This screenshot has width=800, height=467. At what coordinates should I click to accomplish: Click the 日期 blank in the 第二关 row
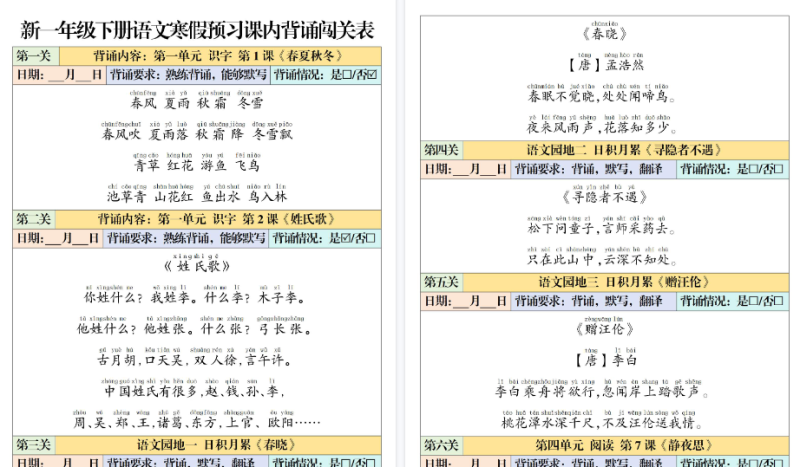pos(58,238)
